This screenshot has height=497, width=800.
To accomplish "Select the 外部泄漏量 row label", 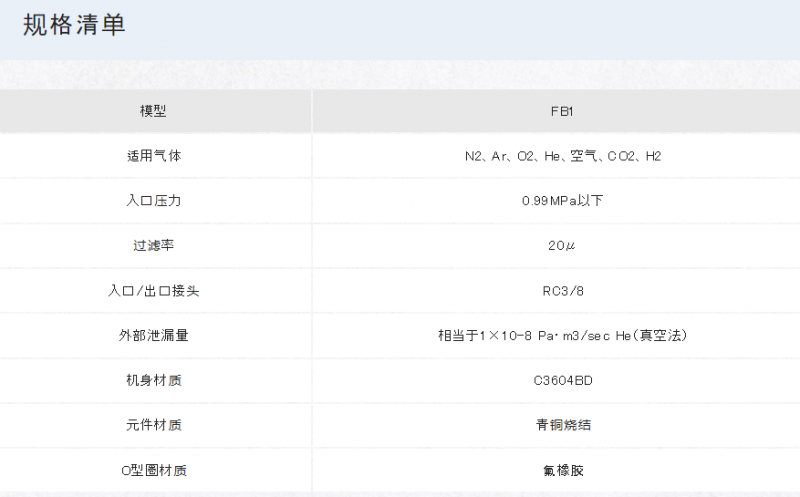I will pos(153,336).
